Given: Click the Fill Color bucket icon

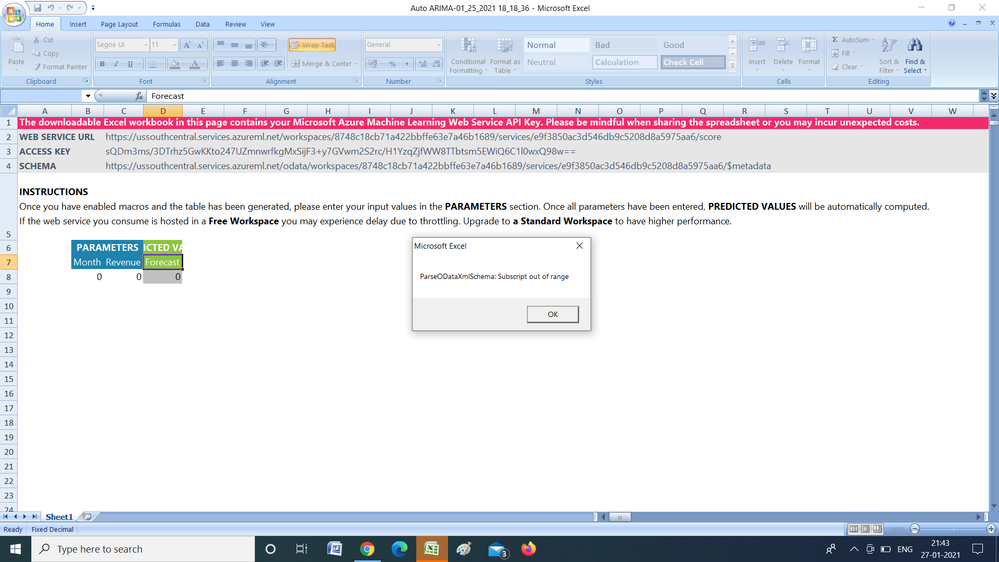Looking at the screenshot, I should pos(175,64).
